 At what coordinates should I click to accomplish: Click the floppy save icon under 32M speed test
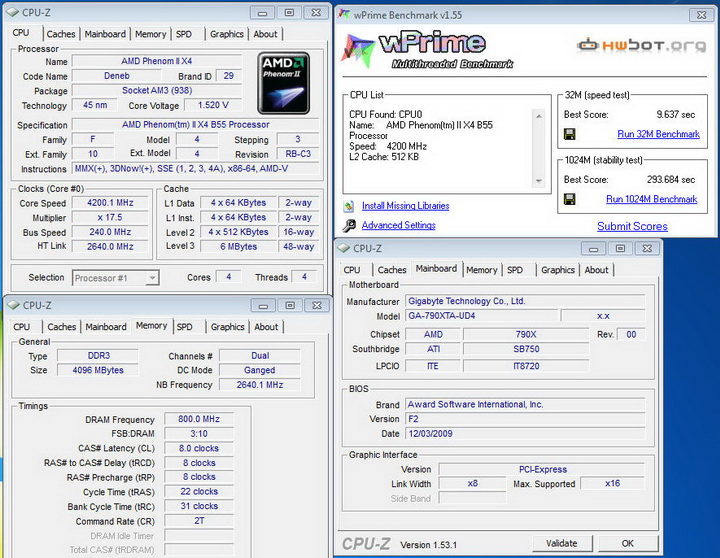569,134
